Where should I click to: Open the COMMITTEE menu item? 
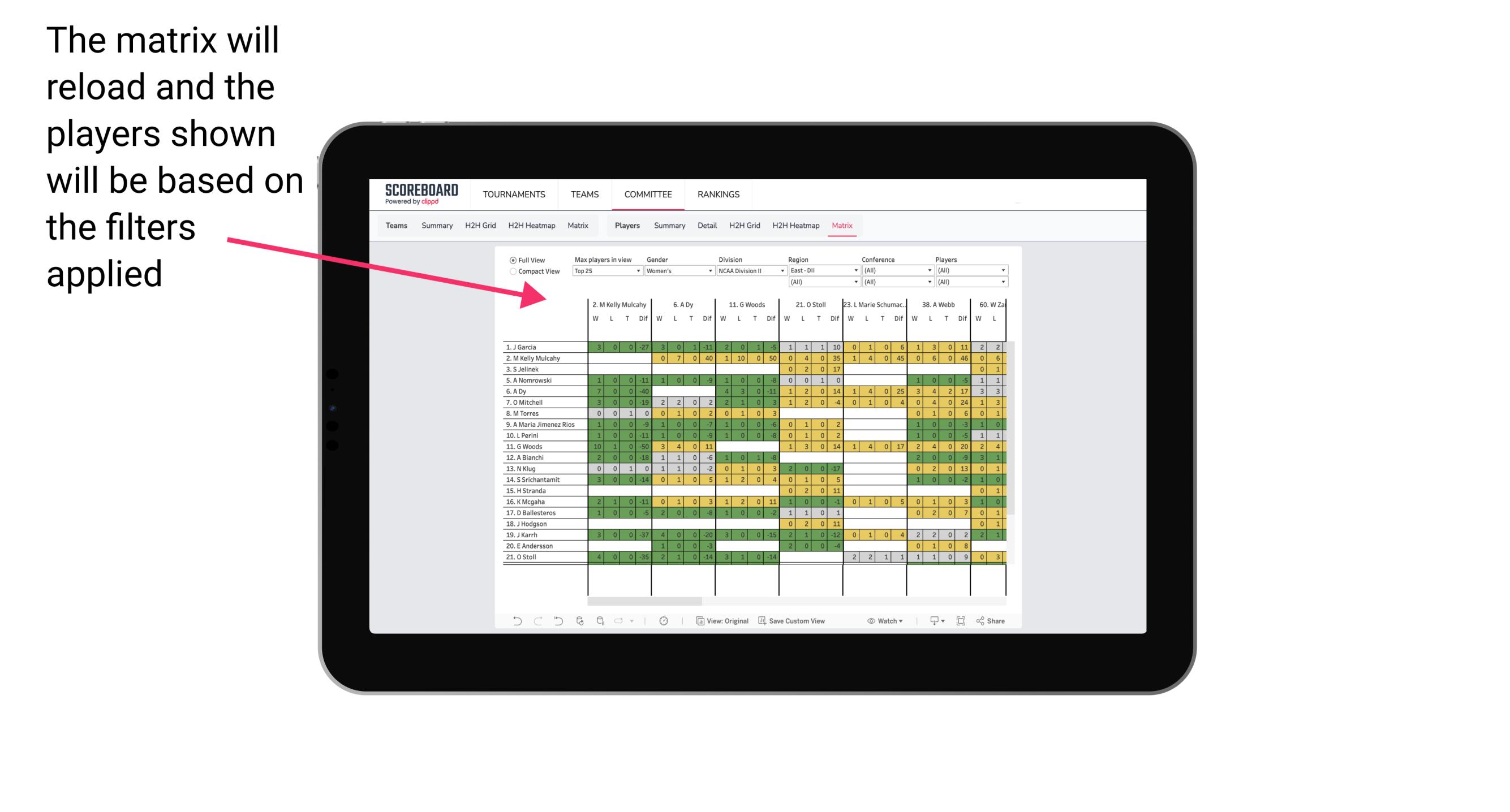tap(649, 194)
